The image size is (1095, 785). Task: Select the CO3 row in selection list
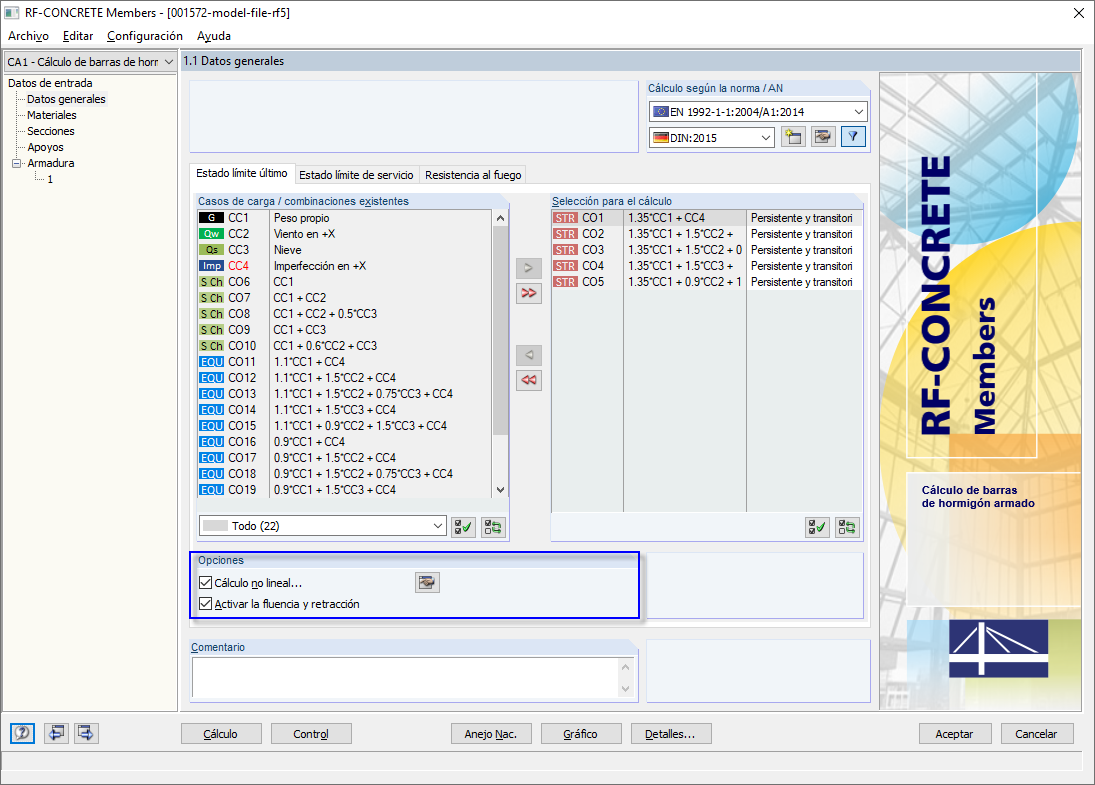pyautogui.click(x=705, y=250)
